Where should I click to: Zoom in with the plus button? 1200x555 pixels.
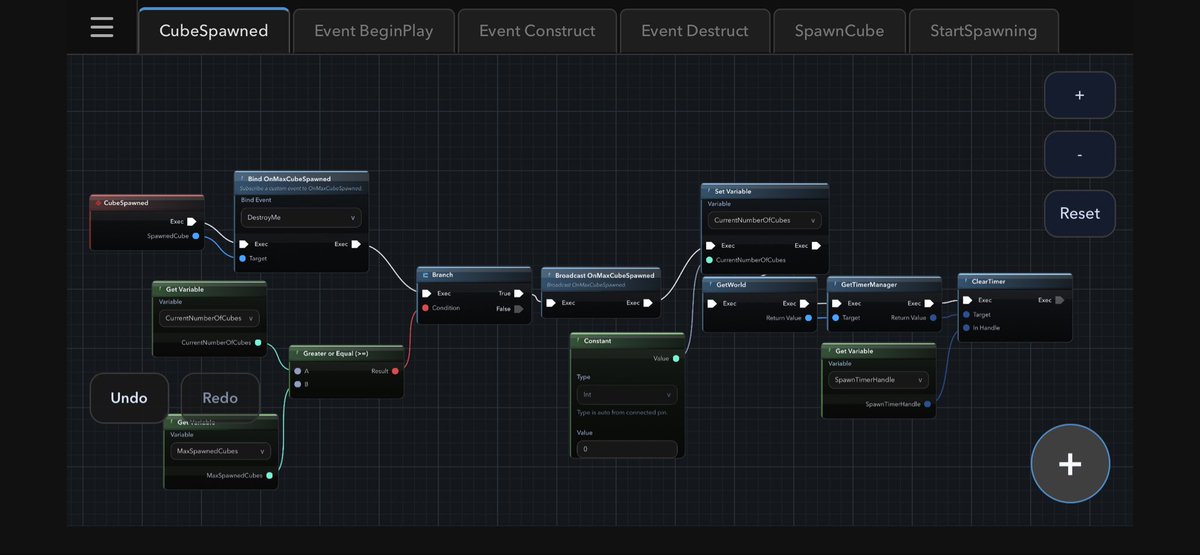tap(1080, 95)
